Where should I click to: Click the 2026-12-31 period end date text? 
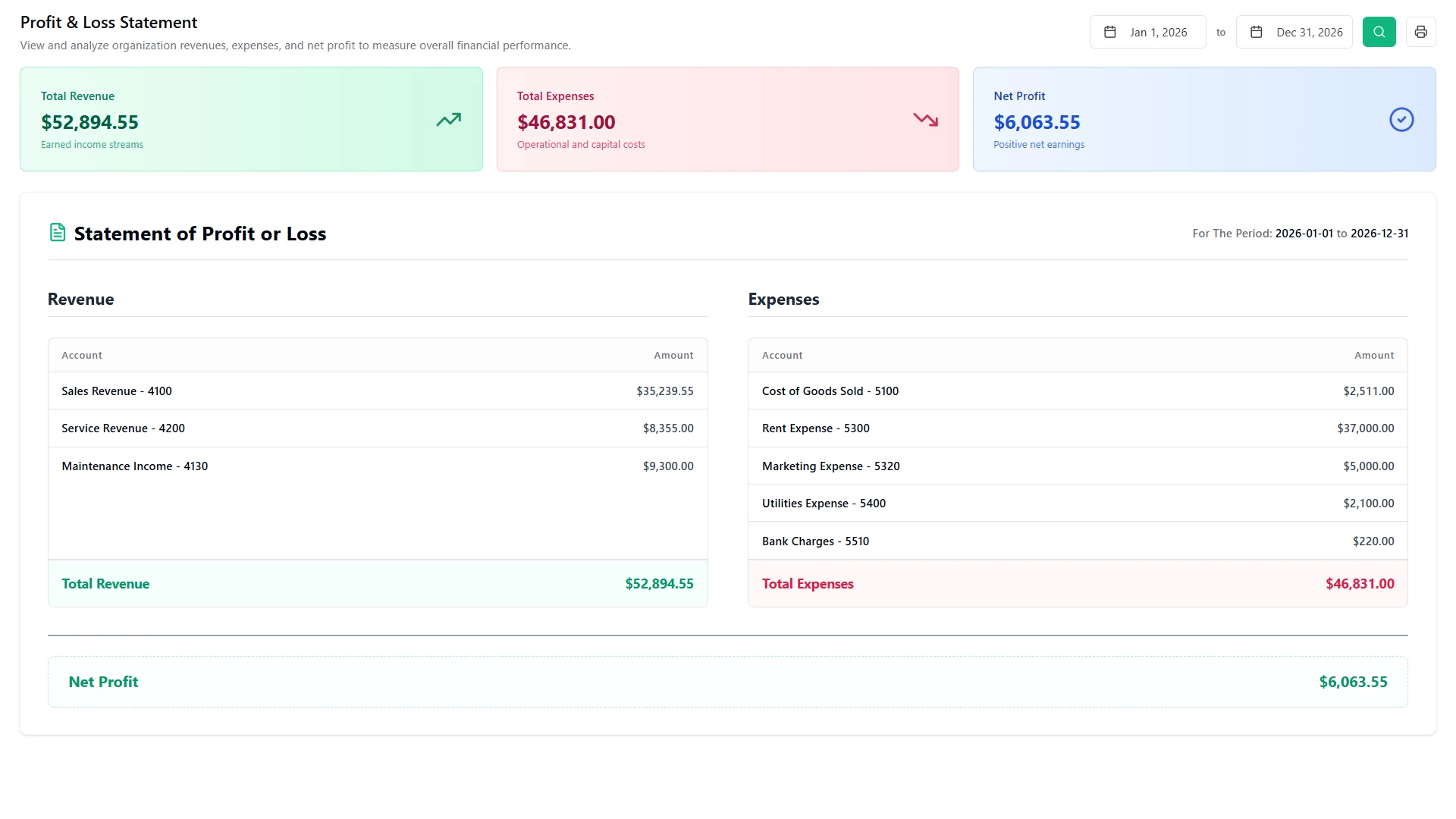[1379, 234]
